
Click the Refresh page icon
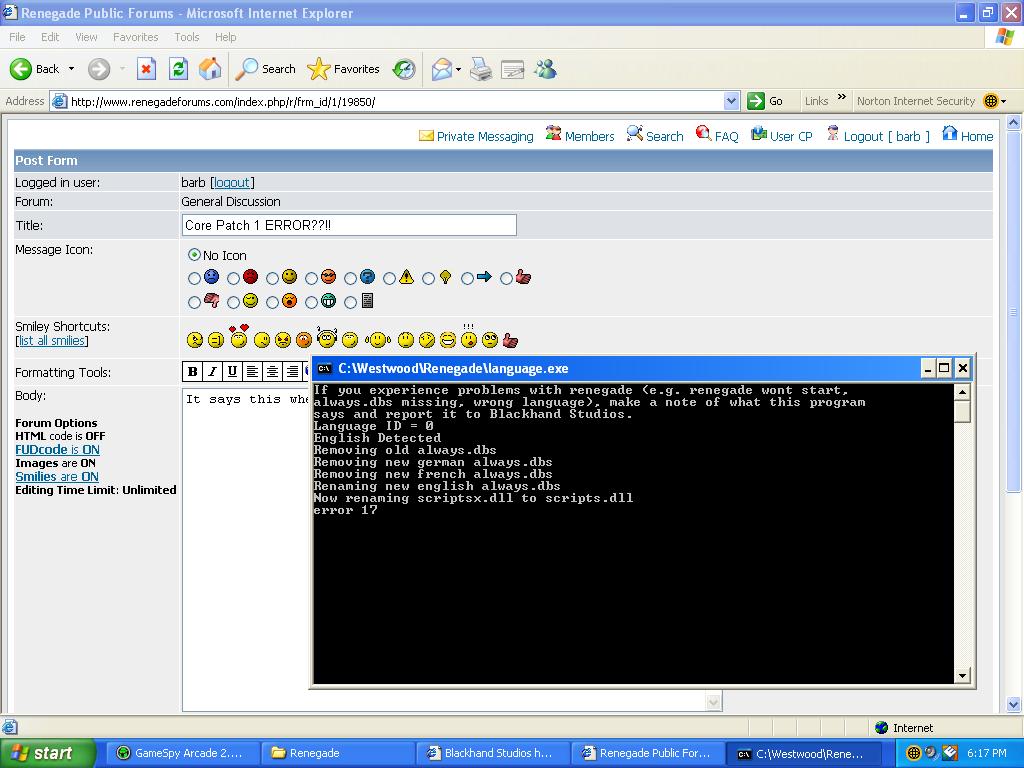178,69
